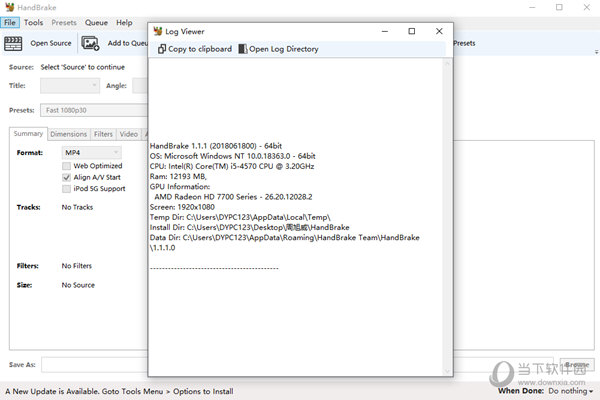
Task: Enable iPod 5G Support checkbox
Action: [x=67, y=189]
